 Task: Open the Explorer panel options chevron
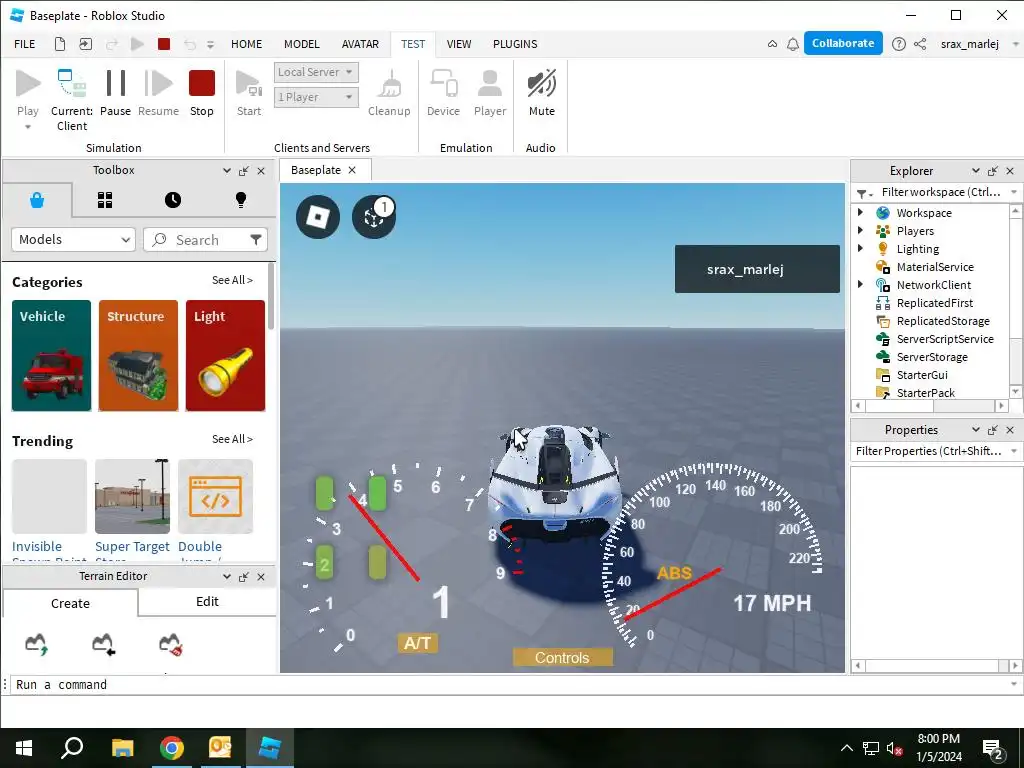coord(975,171)
